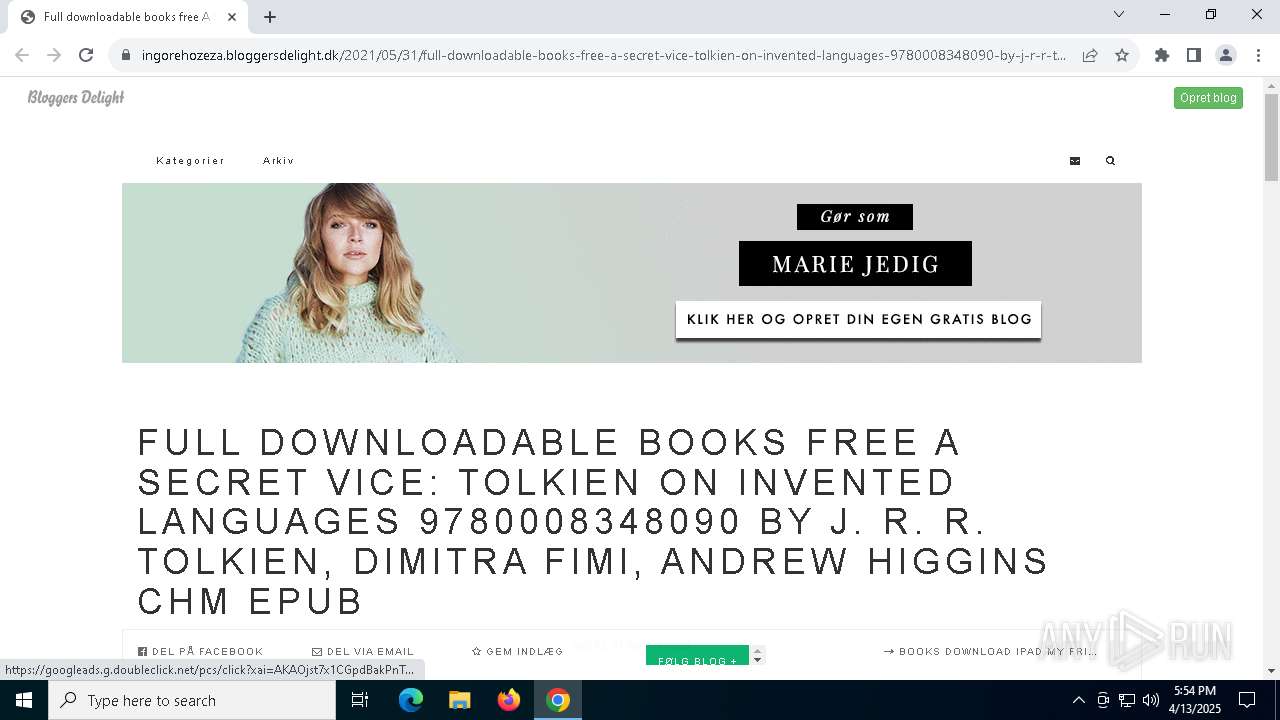1280x720 pixels.
Task: Click the envelope contact icon
Action: click(1075, 160)
